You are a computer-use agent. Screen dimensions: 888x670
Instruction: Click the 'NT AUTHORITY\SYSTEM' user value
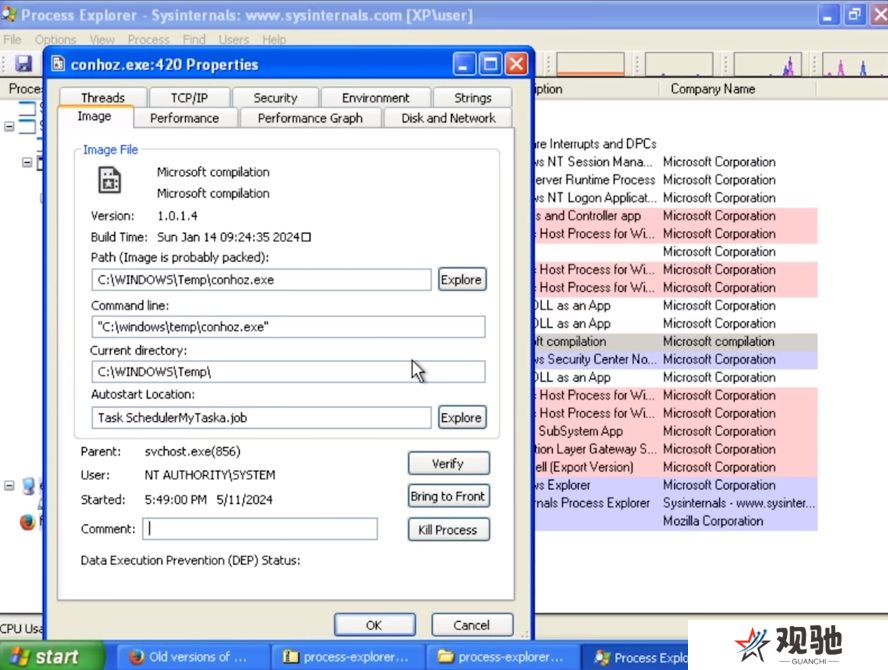tap(210, 475)
